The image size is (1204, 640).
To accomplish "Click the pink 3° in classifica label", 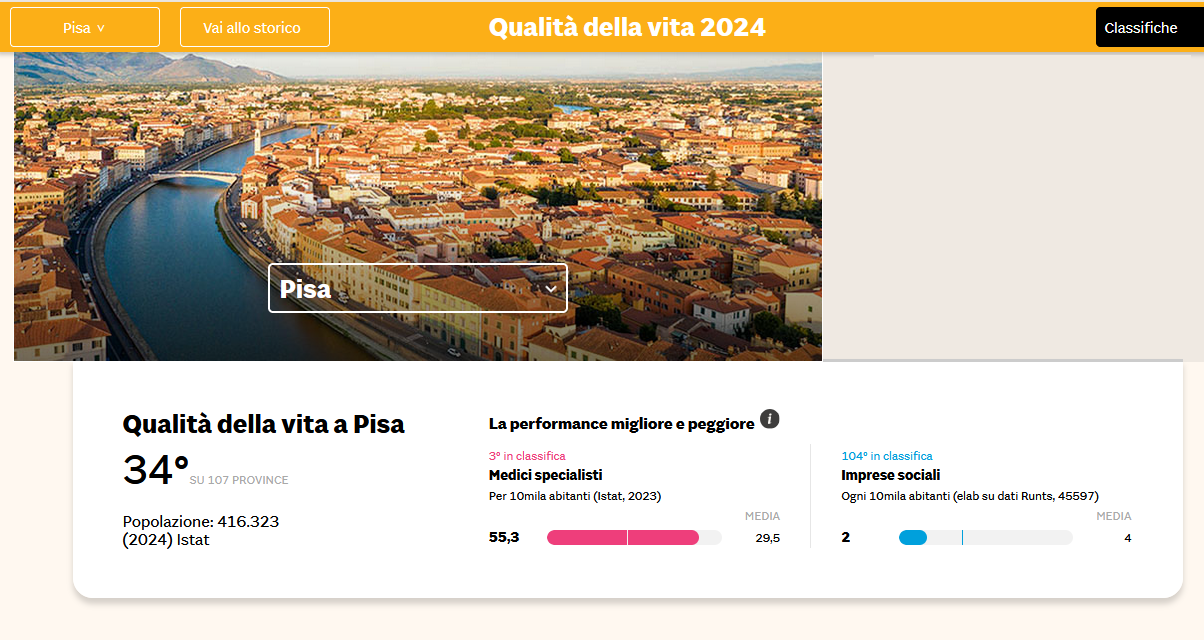I will (x=527, y=456).
